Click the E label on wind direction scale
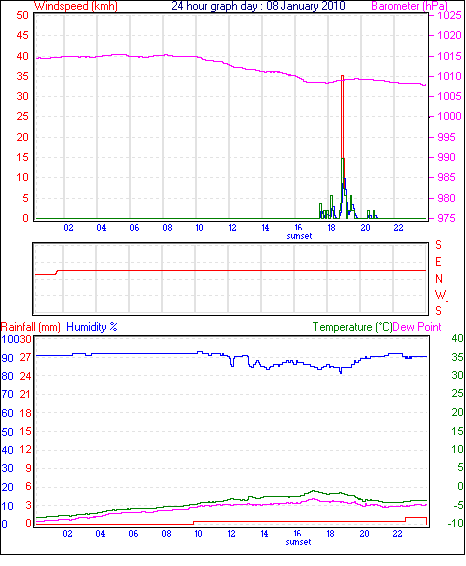Viewport: 466px width, 566px height. click(x=438, y=262)
